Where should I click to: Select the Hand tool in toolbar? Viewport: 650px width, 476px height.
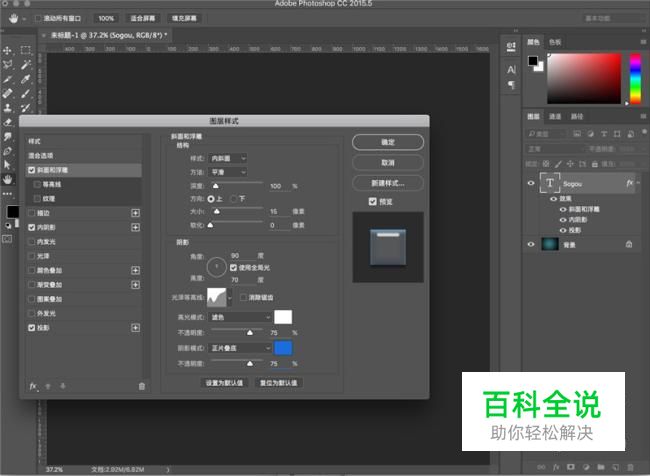pos(7,179)
